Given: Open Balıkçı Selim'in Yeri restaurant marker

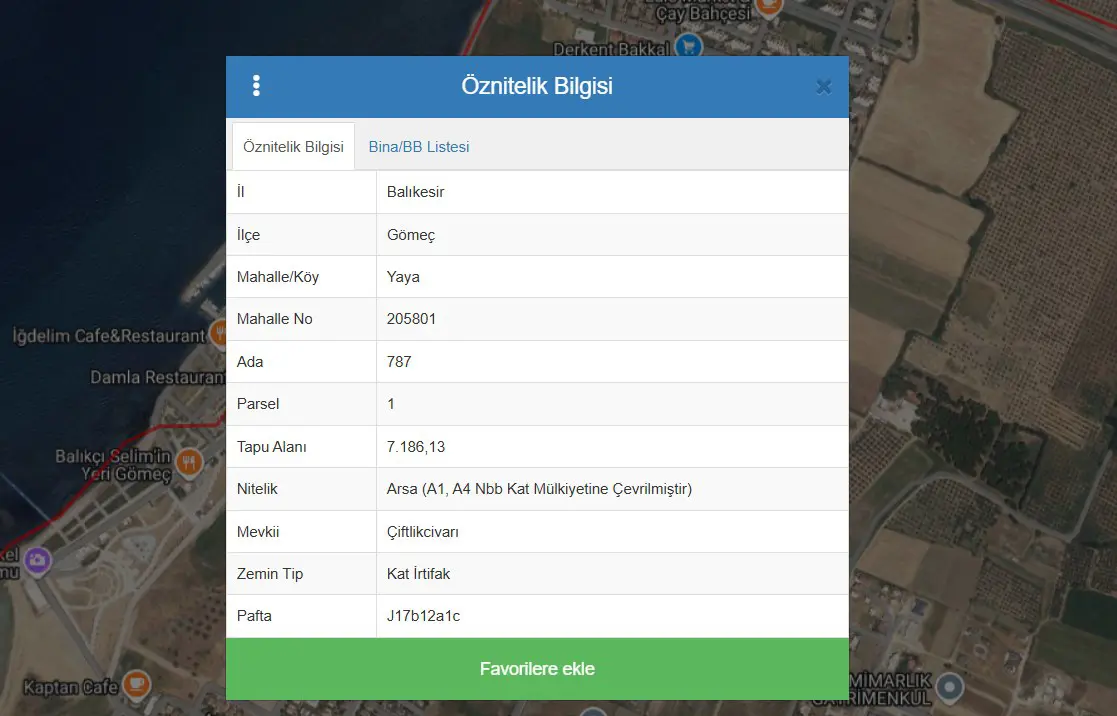Looking at the screenshot, I should coord(189,463).
